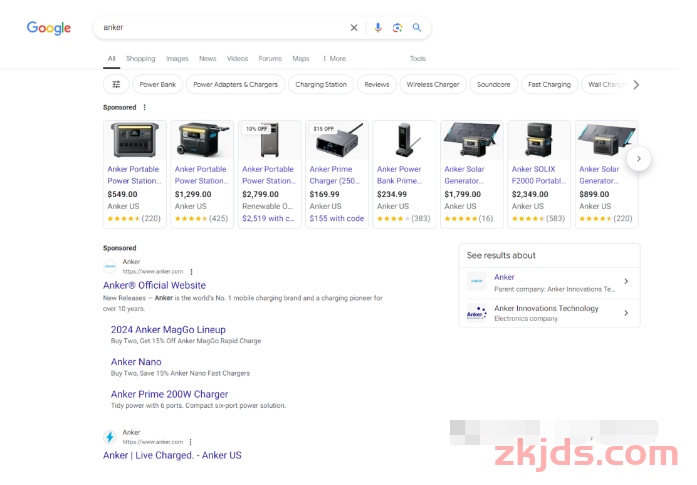This screenshot has width=697, height=485.
Task: Click lightning bolt favicon of Anker US result
Action: point(110,437)
